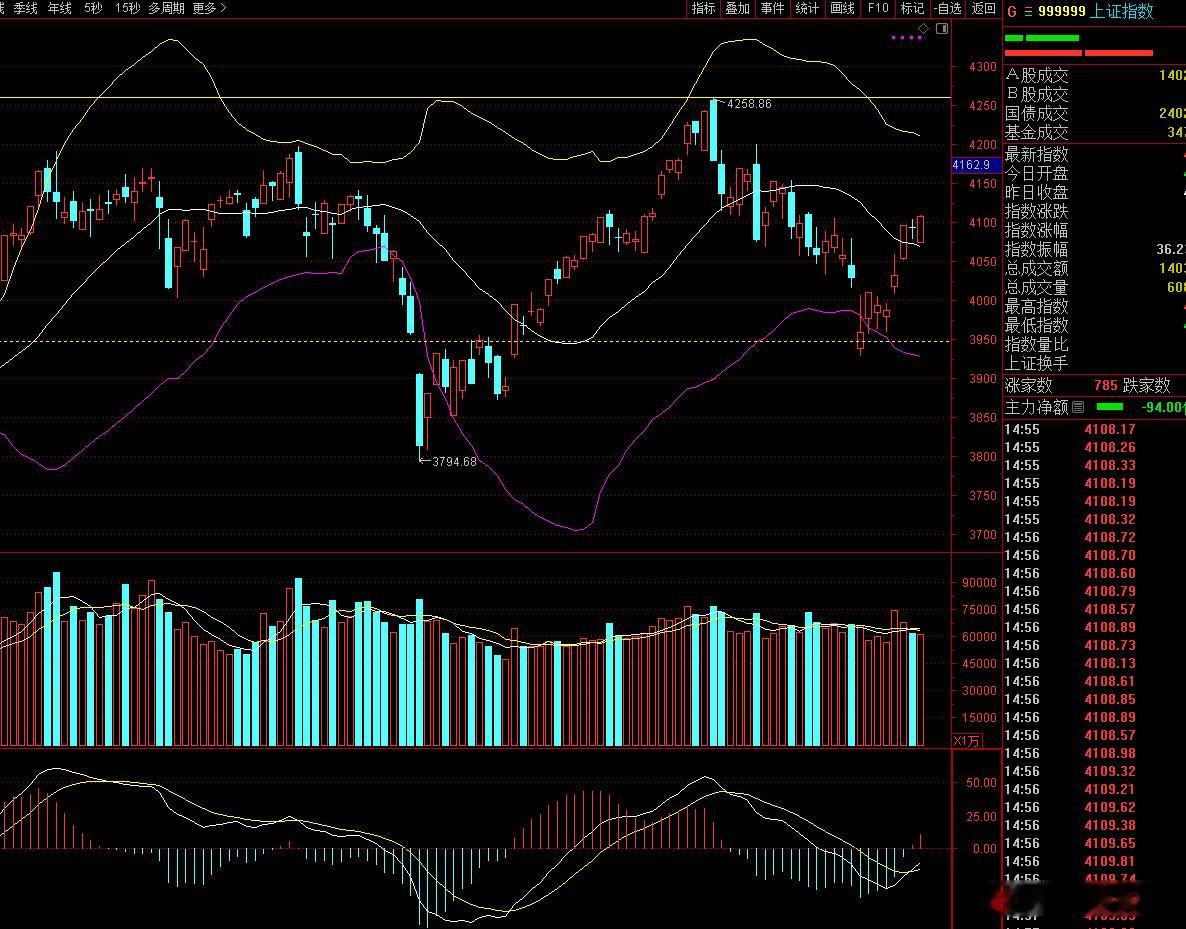Image resolution: width=1186 pixels, height=929 pixels.
Task: Select the 昨日收盘 row
Action: [x=1094, y=192]
